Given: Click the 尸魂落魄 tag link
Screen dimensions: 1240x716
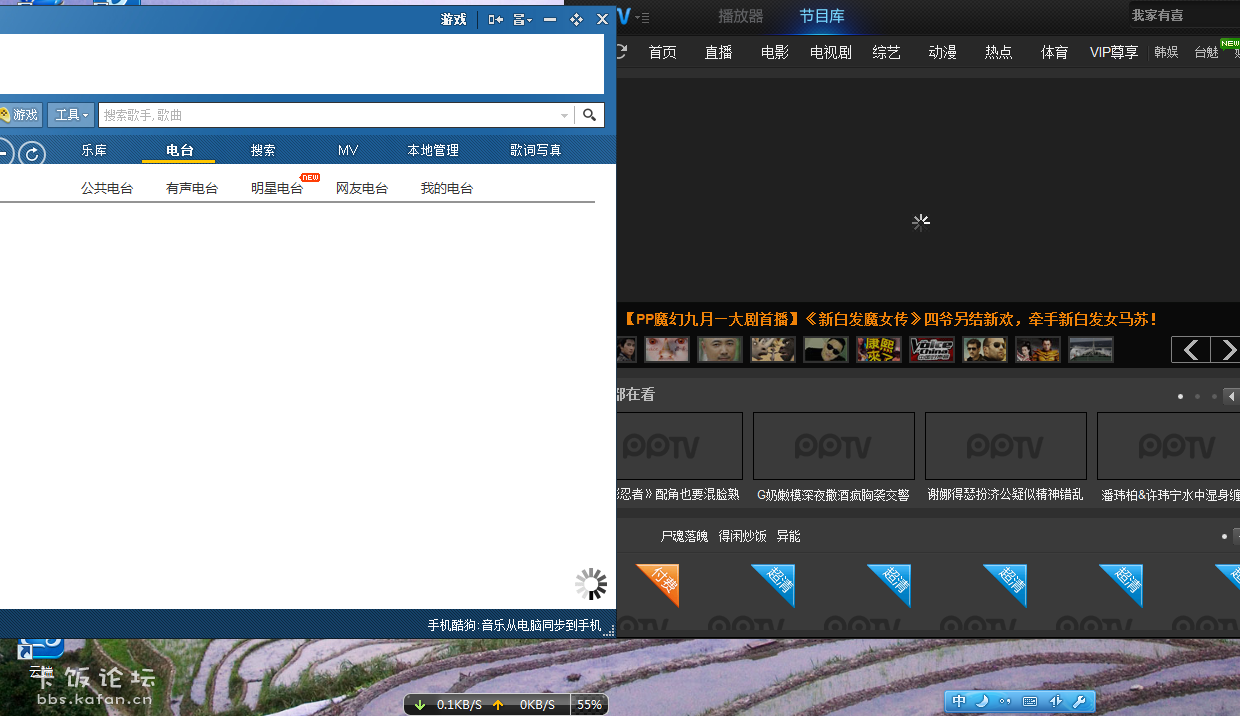Looking at the screenshot, I should 684,536.
